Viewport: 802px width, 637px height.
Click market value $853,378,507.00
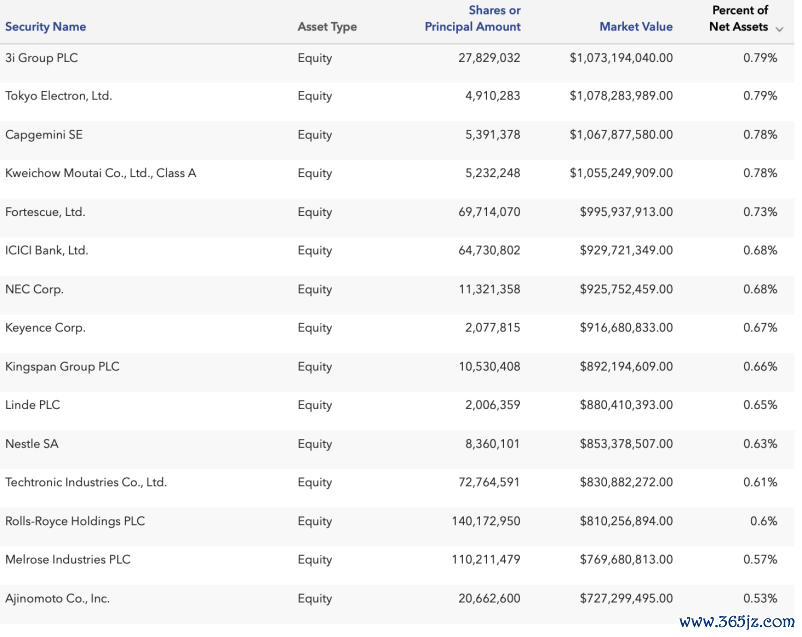(626, 444)
